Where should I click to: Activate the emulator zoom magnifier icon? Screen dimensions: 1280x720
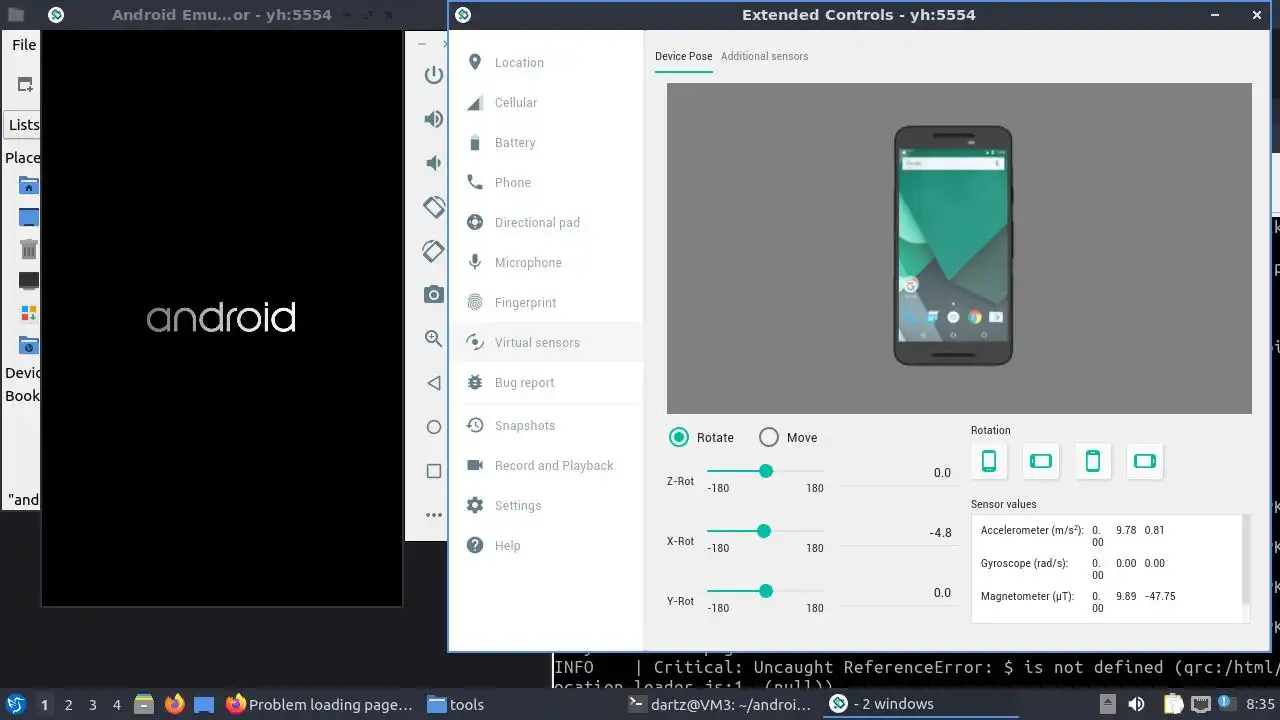pyautogui.click(x=433, y=339)
